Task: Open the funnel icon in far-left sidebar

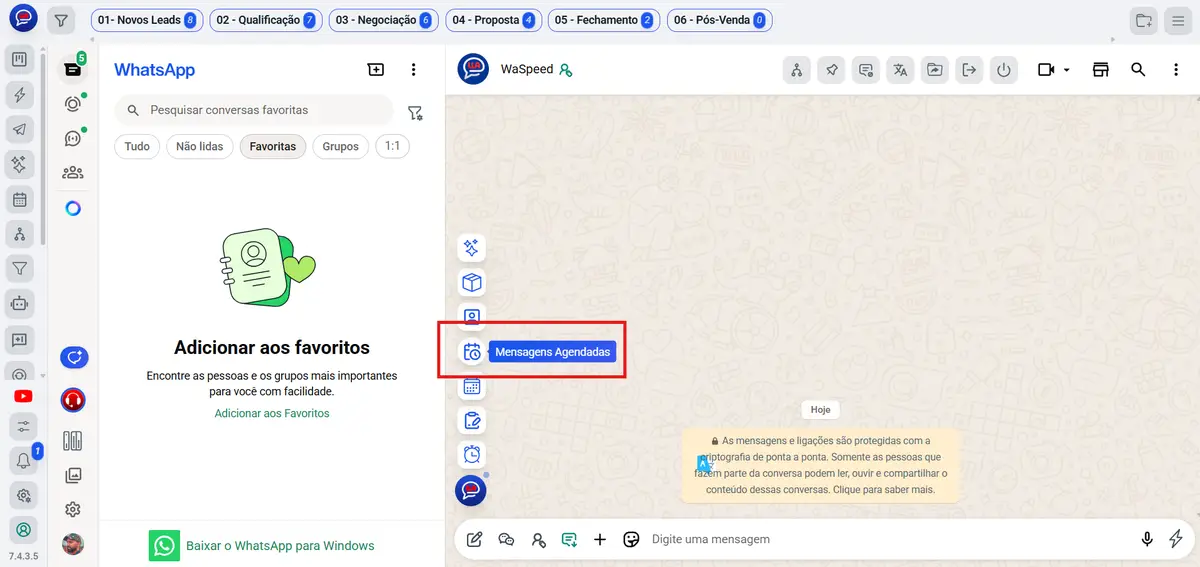Action: click(x=19, y=268)
